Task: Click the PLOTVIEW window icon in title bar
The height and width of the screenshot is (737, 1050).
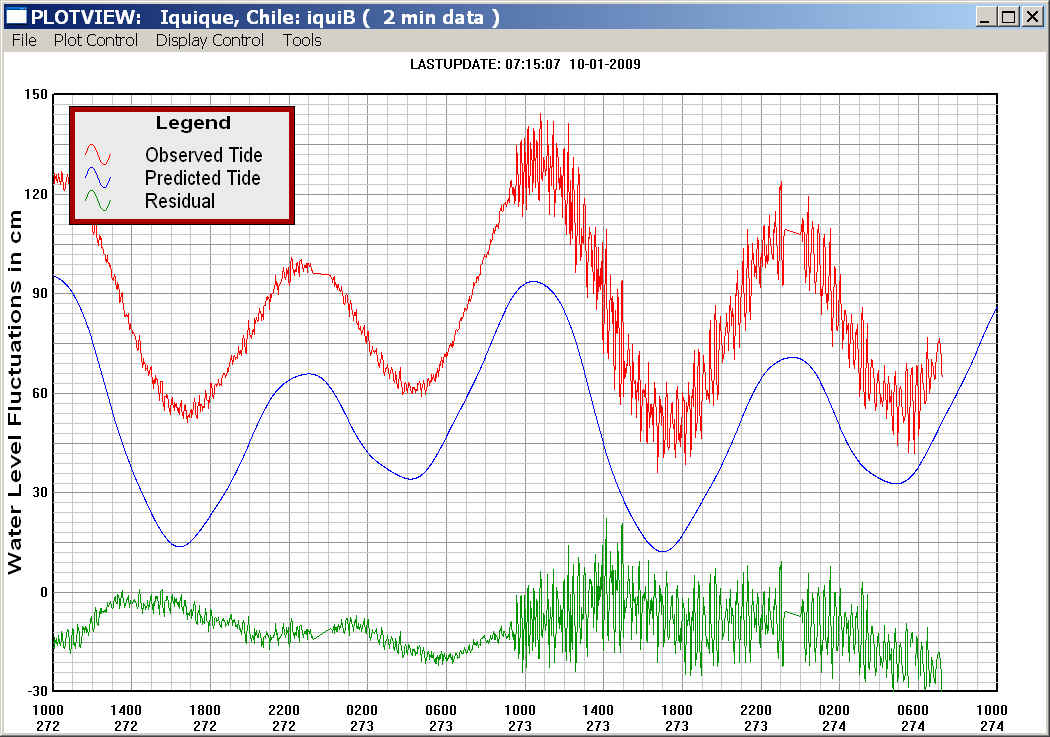Action: coord(16,17)
